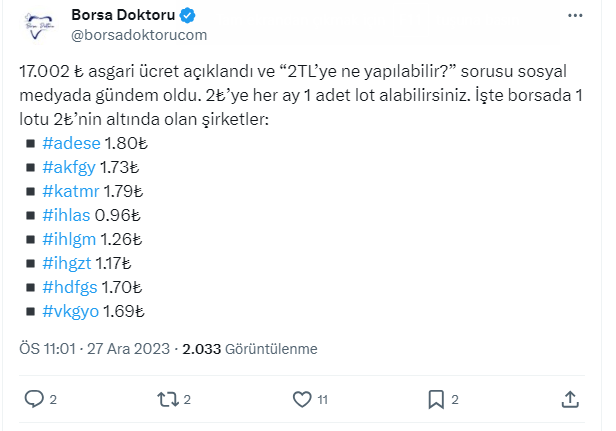Open the #hdfgs hashtag link
Image resolution: width=616 pixels, height=431 pixels.
point(71,287)
